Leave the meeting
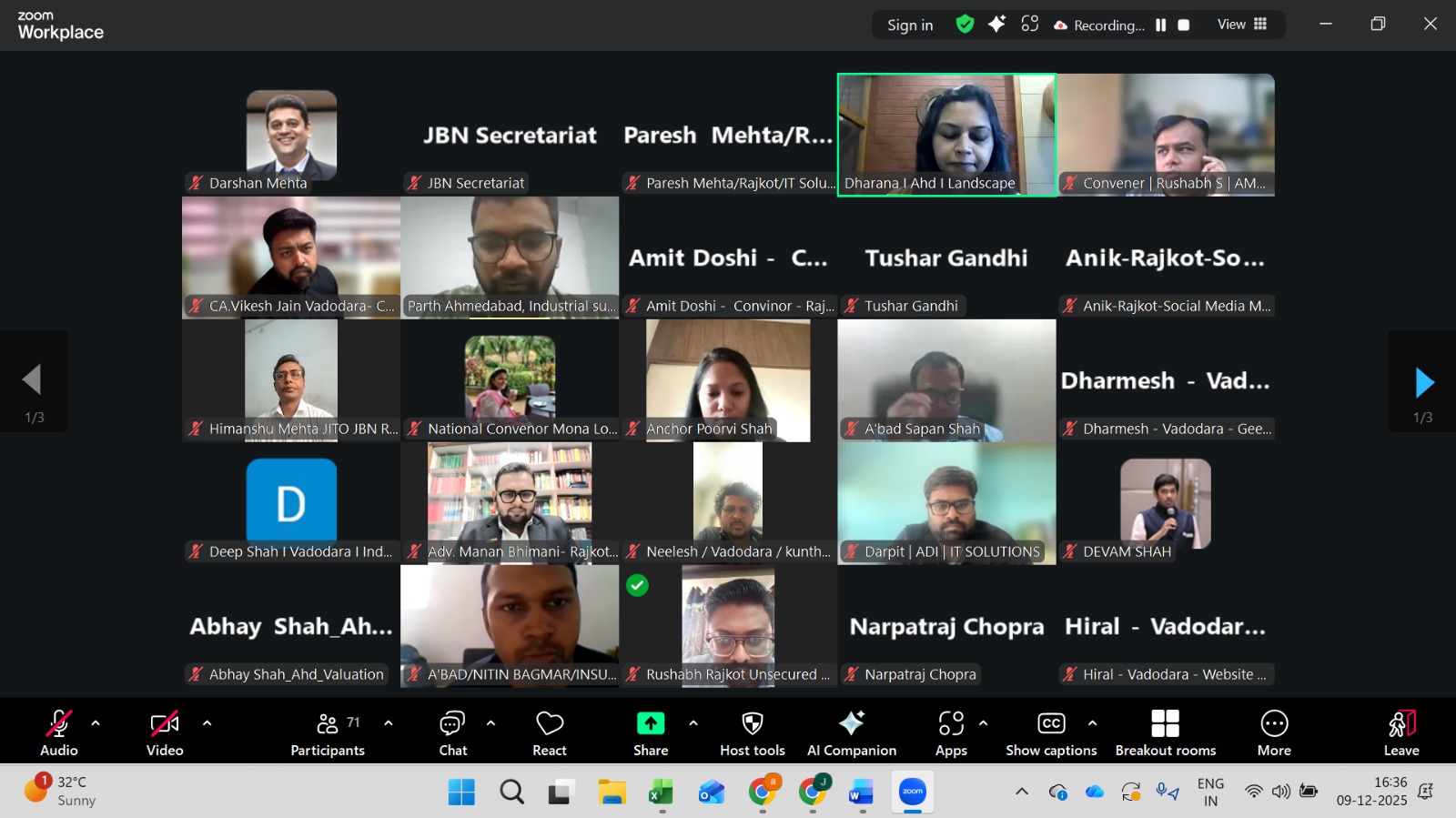This screenshot has height=818, width=1456. click(1401, 733)
